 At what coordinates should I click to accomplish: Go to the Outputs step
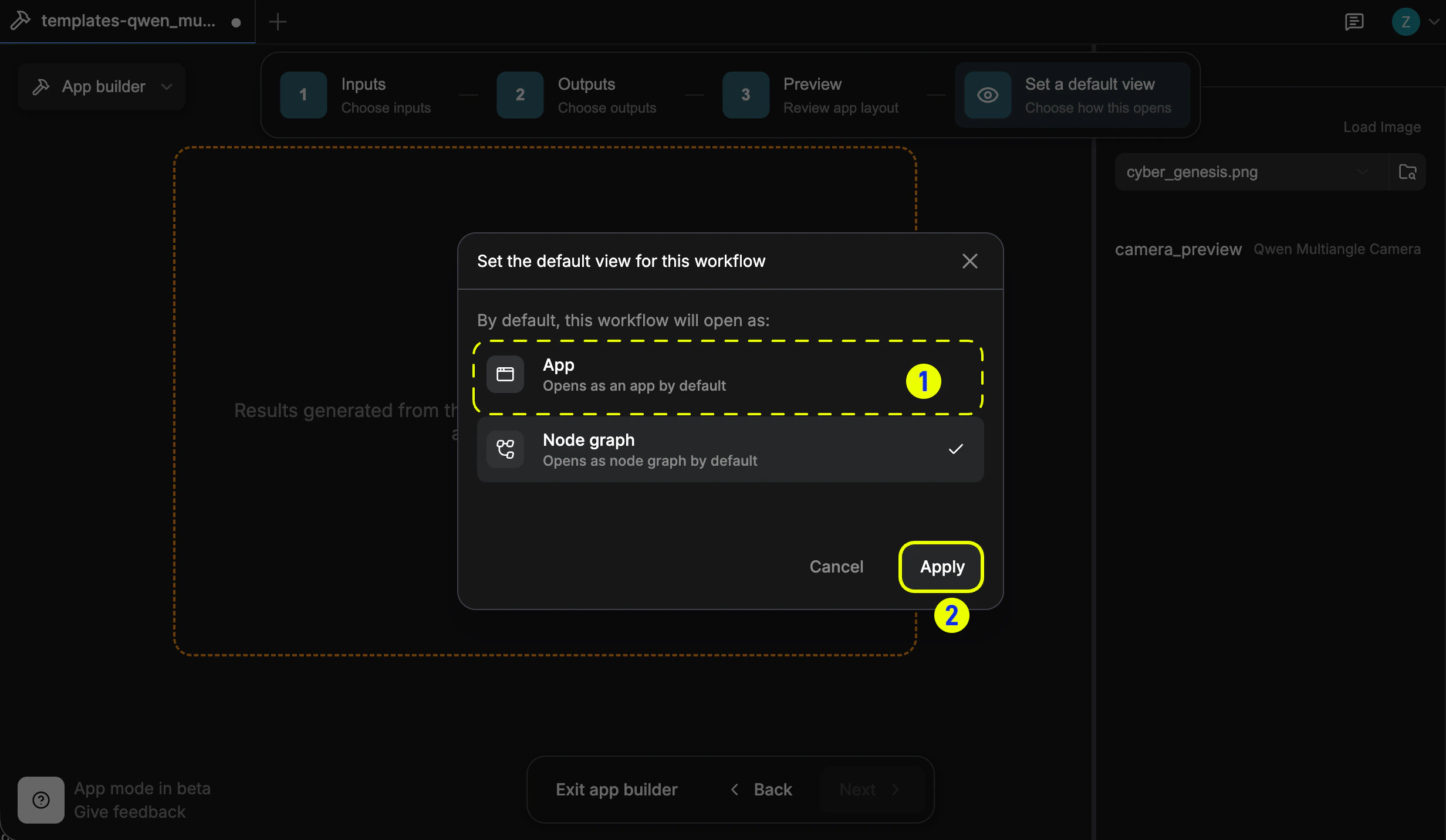point(586,94)
